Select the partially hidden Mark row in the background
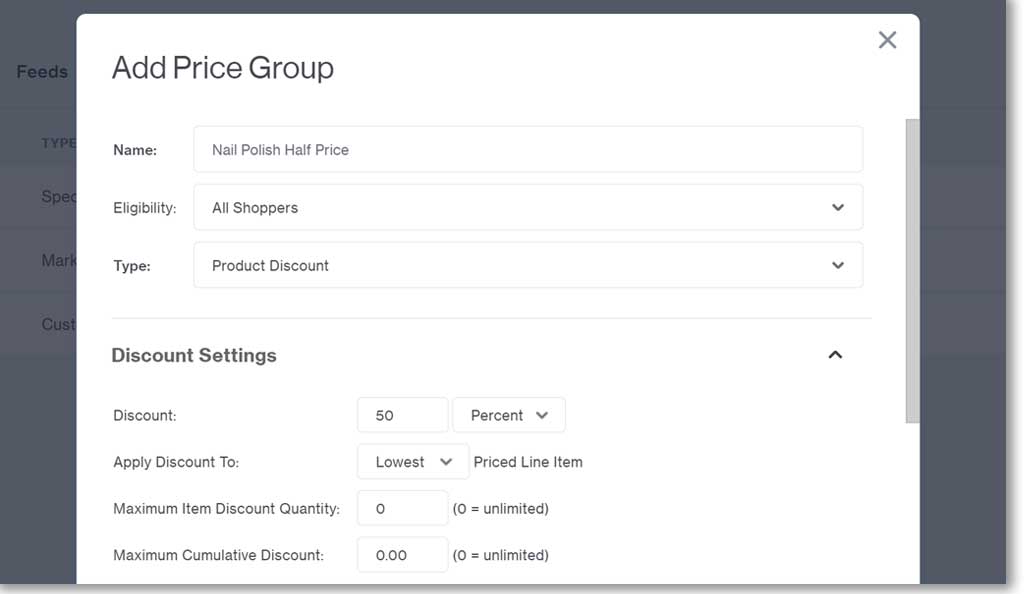Screen dimensions: 1024x594 coord(58,260)
